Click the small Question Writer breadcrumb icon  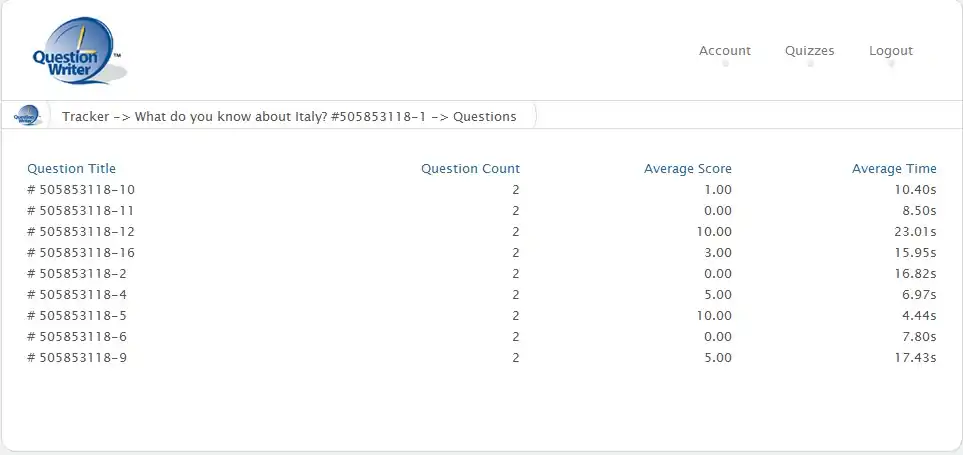[x=27, y=116]
